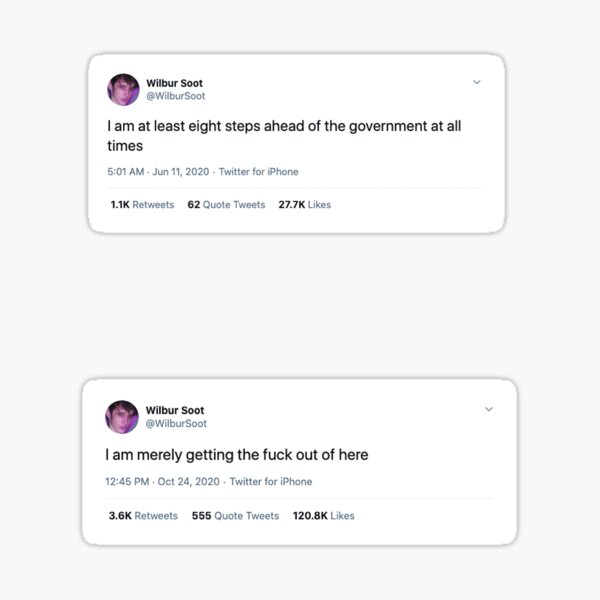The image size is (600, 600).
Task: Click the @WilburSoot handle on the June 11 tweet
Action: 175,96
